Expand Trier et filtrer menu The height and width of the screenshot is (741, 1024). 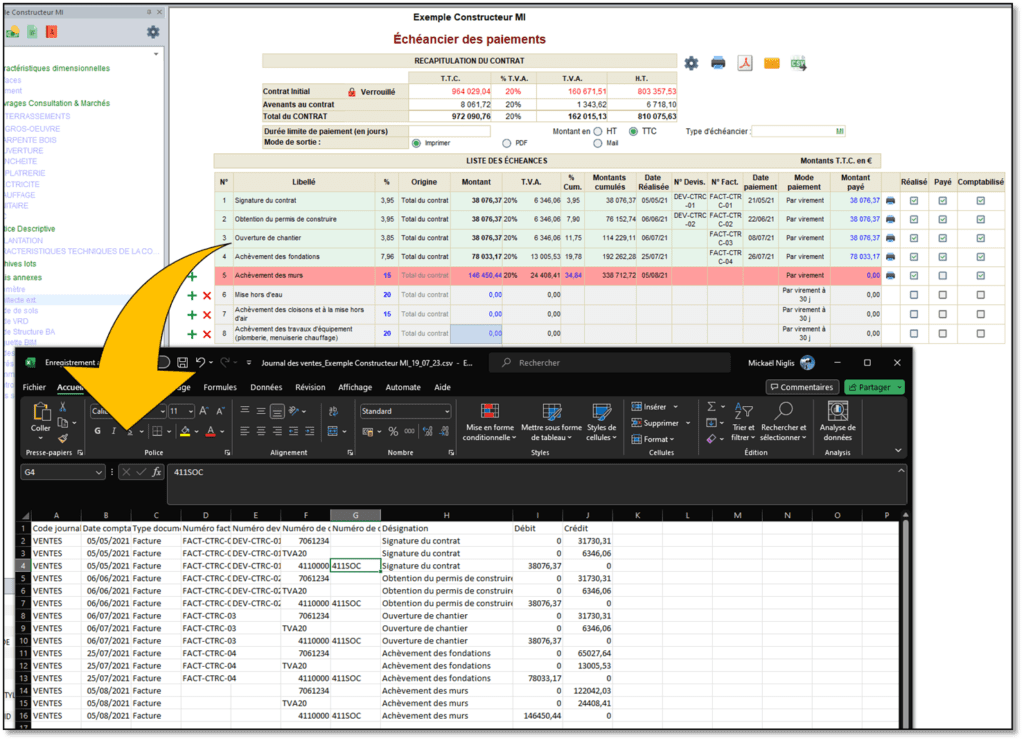(x=743, y=422)
